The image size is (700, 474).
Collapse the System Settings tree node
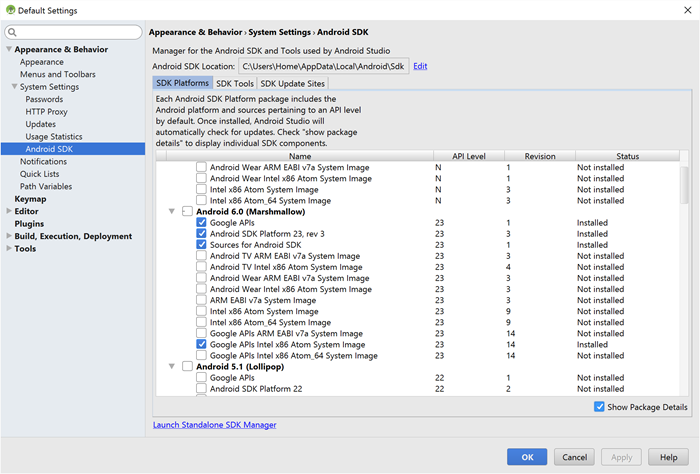(15, 87)
